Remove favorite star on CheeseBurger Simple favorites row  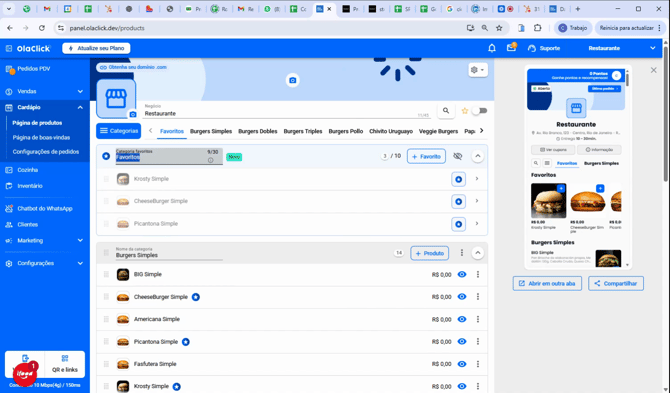pos(458,202)
